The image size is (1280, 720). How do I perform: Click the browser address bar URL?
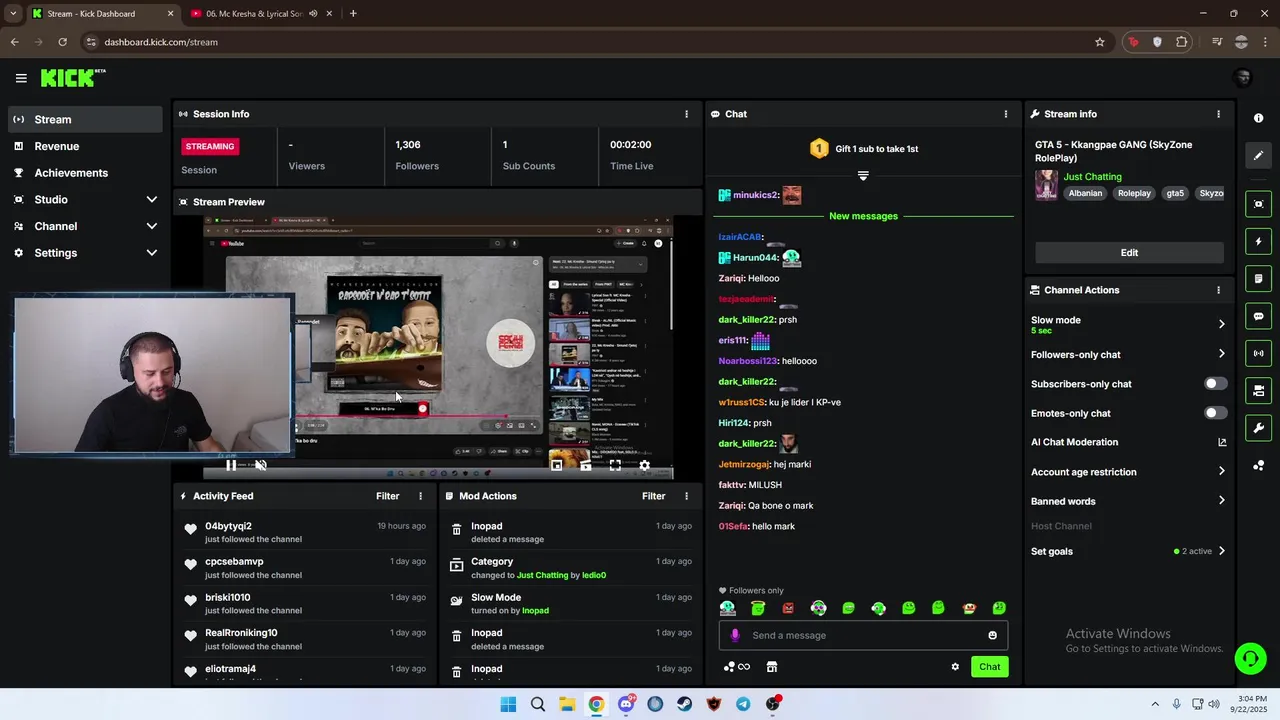coord(161,42)
